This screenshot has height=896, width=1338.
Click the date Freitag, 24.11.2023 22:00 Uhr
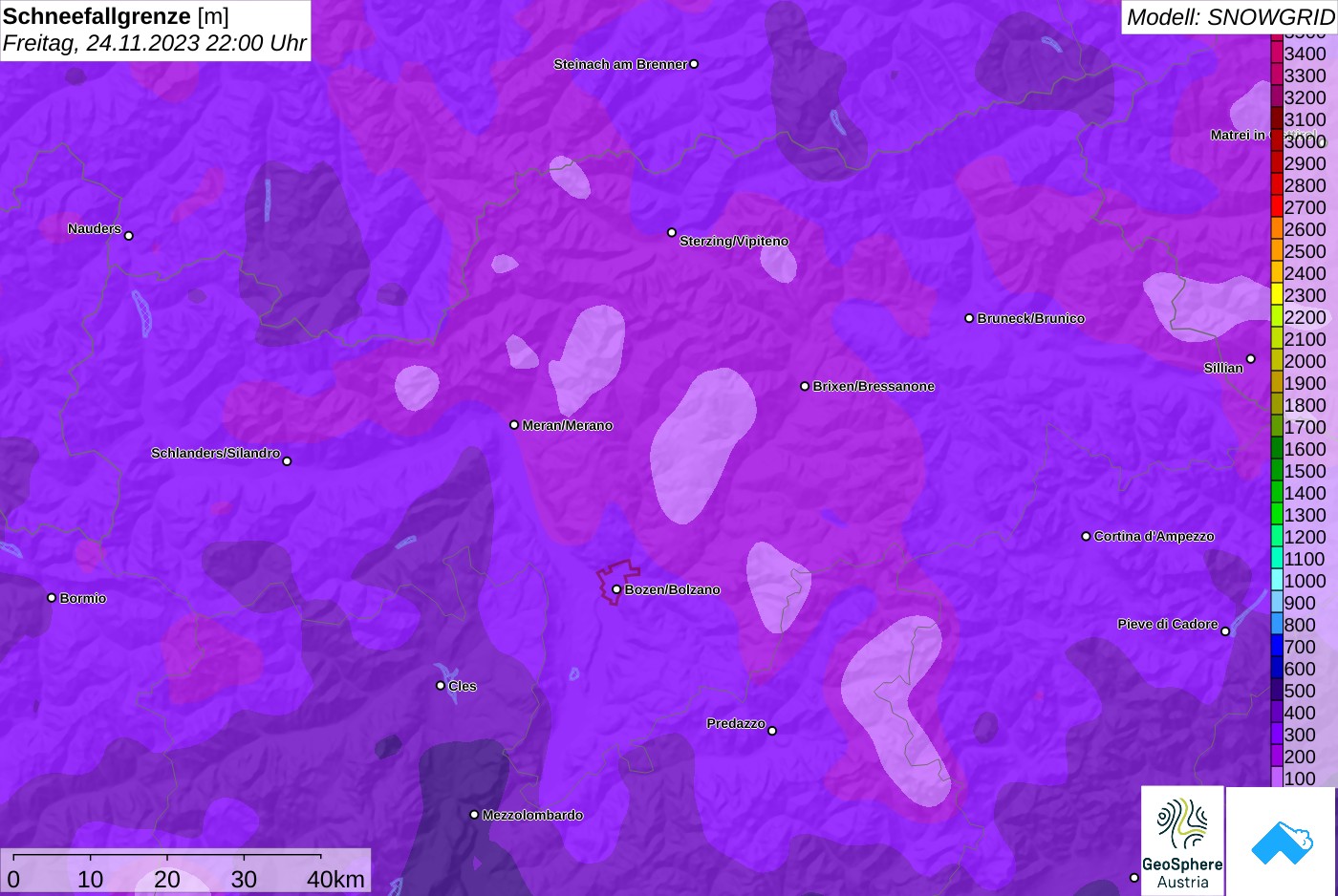point(155,43)
